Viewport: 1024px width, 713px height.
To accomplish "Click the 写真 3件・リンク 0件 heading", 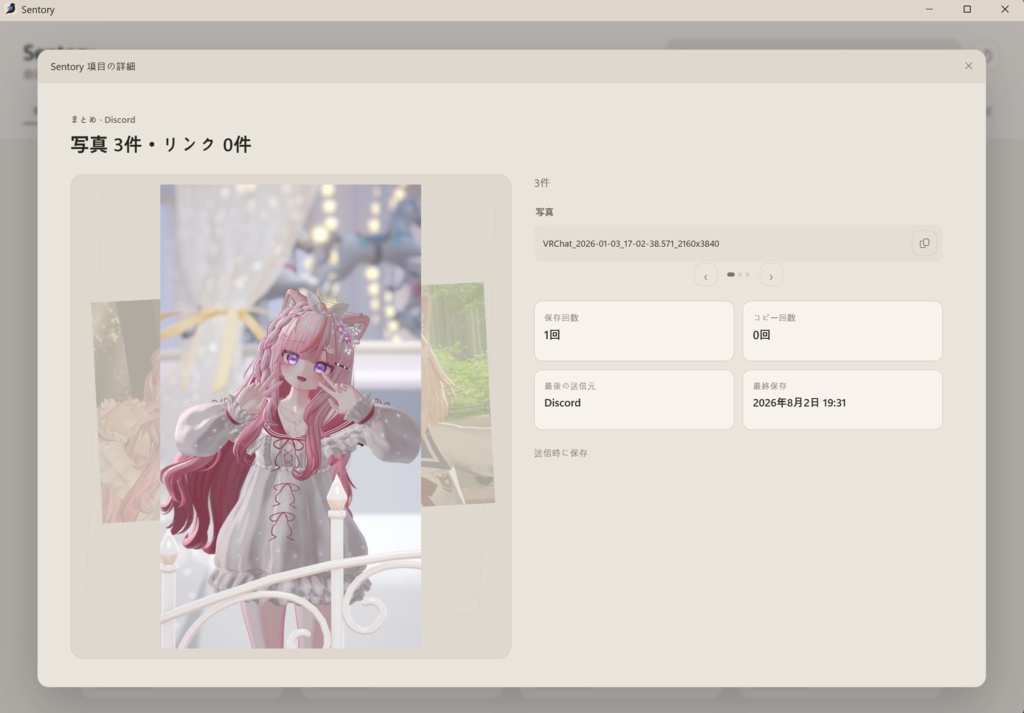I will click(x=161, y=144).
